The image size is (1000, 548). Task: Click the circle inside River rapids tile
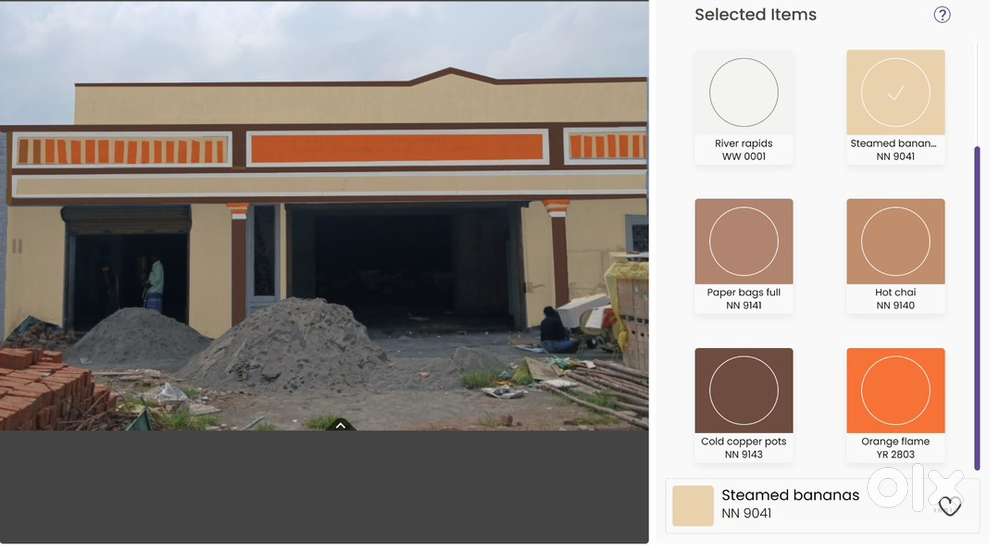(x=744, y=93)
